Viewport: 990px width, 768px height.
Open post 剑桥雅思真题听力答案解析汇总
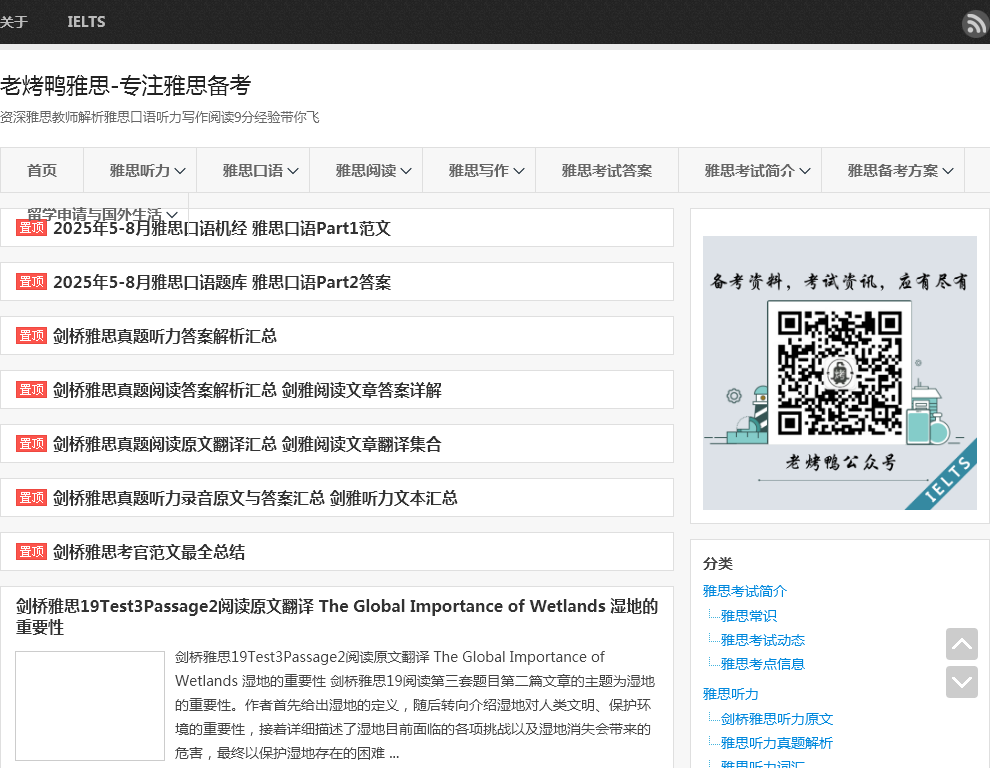[165, 336]
